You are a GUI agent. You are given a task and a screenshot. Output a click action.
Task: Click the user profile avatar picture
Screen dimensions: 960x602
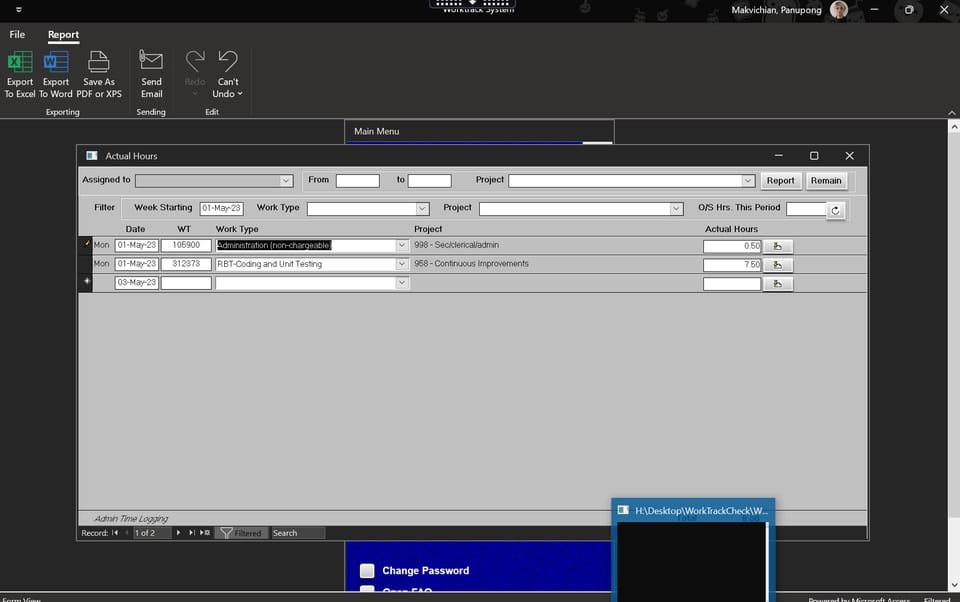839,10
